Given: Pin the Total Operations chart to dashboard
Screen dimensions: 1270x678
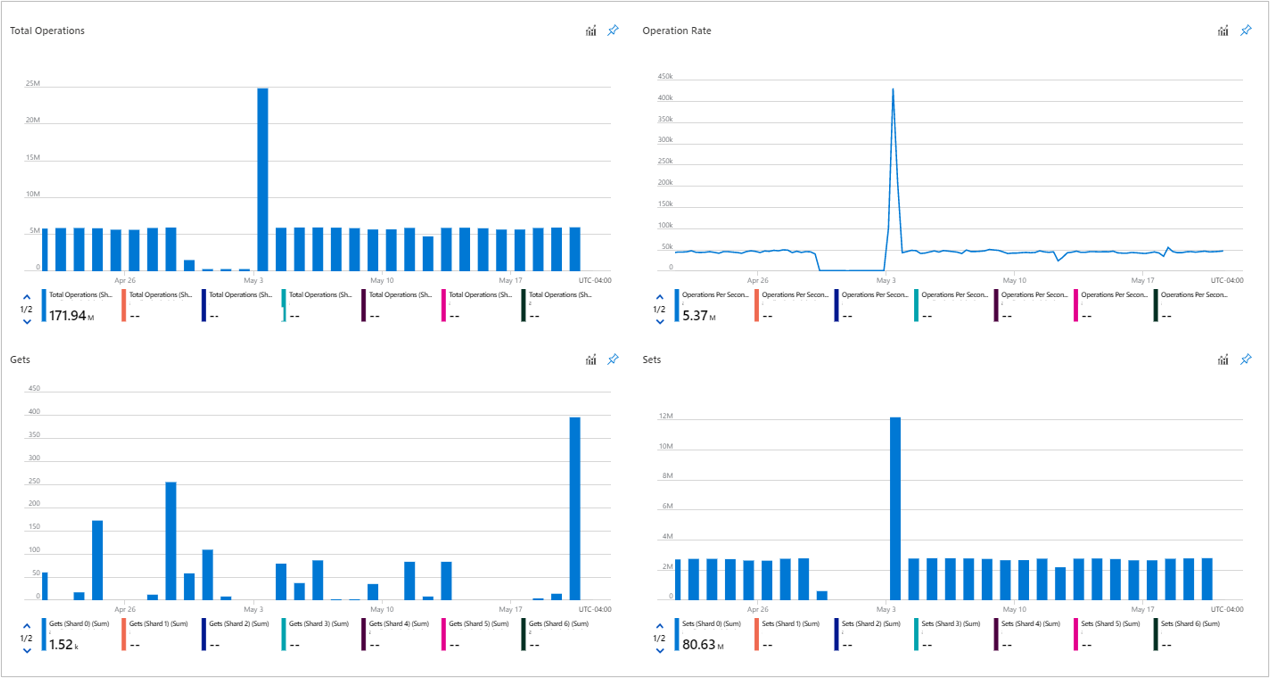Looking at the screenshot, I should (x=612, y=30).
